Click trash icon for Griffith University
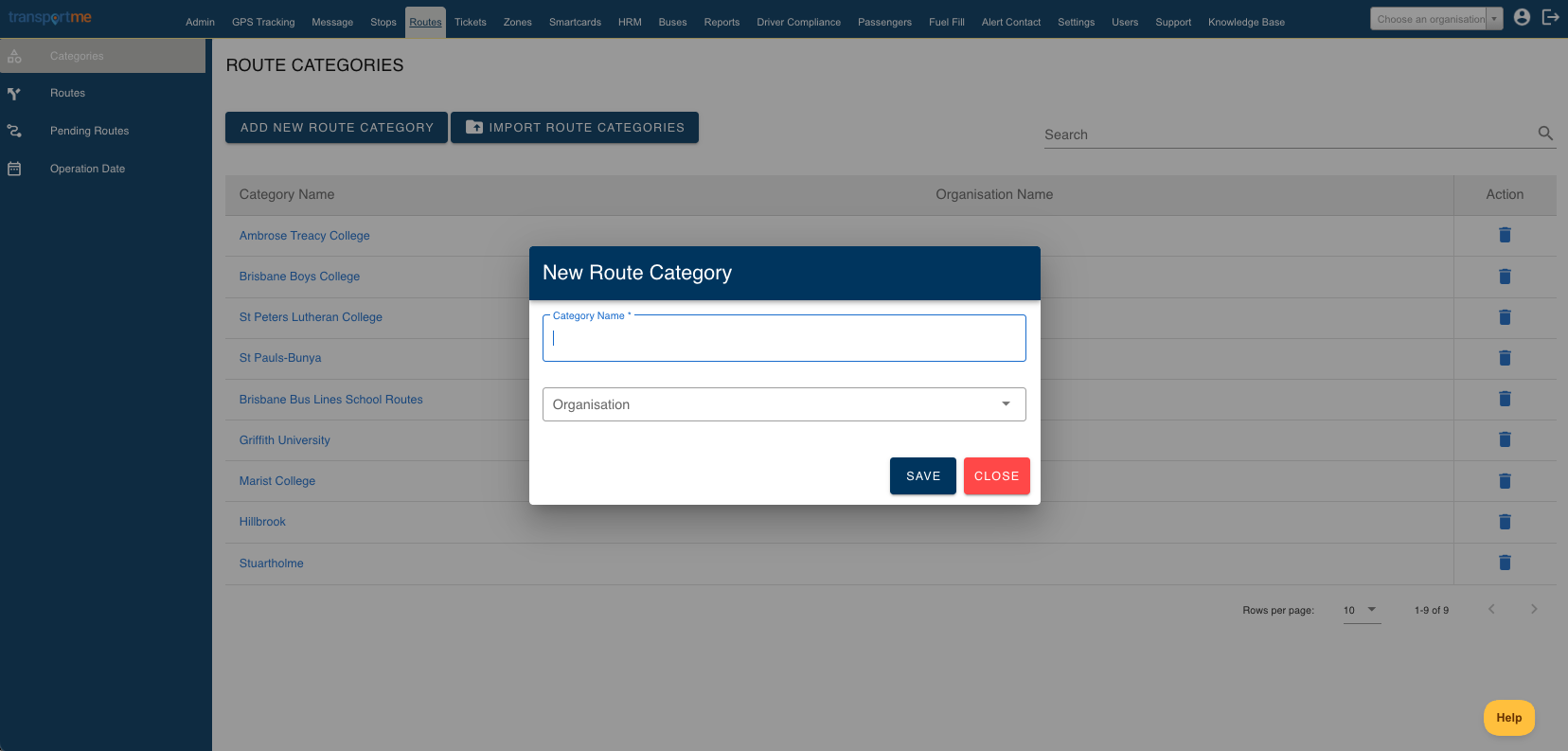Image resolution: width=1568 pixels, height=751 pixels. pyautogui.click(x=1505, y=439)
